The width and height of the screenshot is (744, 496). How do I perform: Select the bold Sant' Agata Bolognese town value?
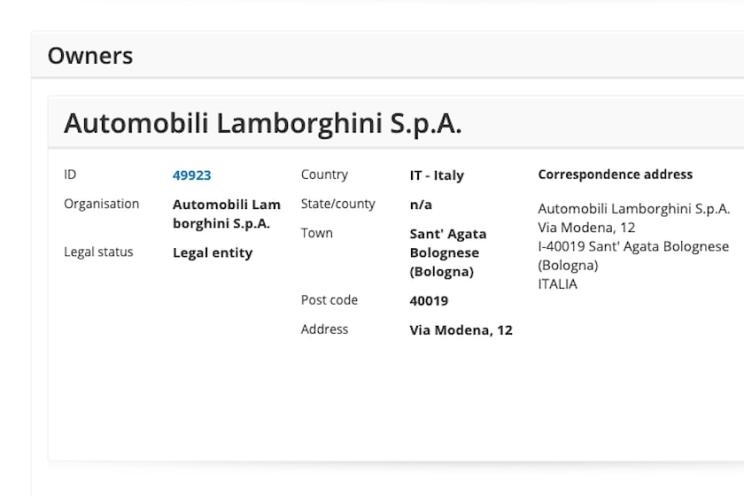coord(448,252)
